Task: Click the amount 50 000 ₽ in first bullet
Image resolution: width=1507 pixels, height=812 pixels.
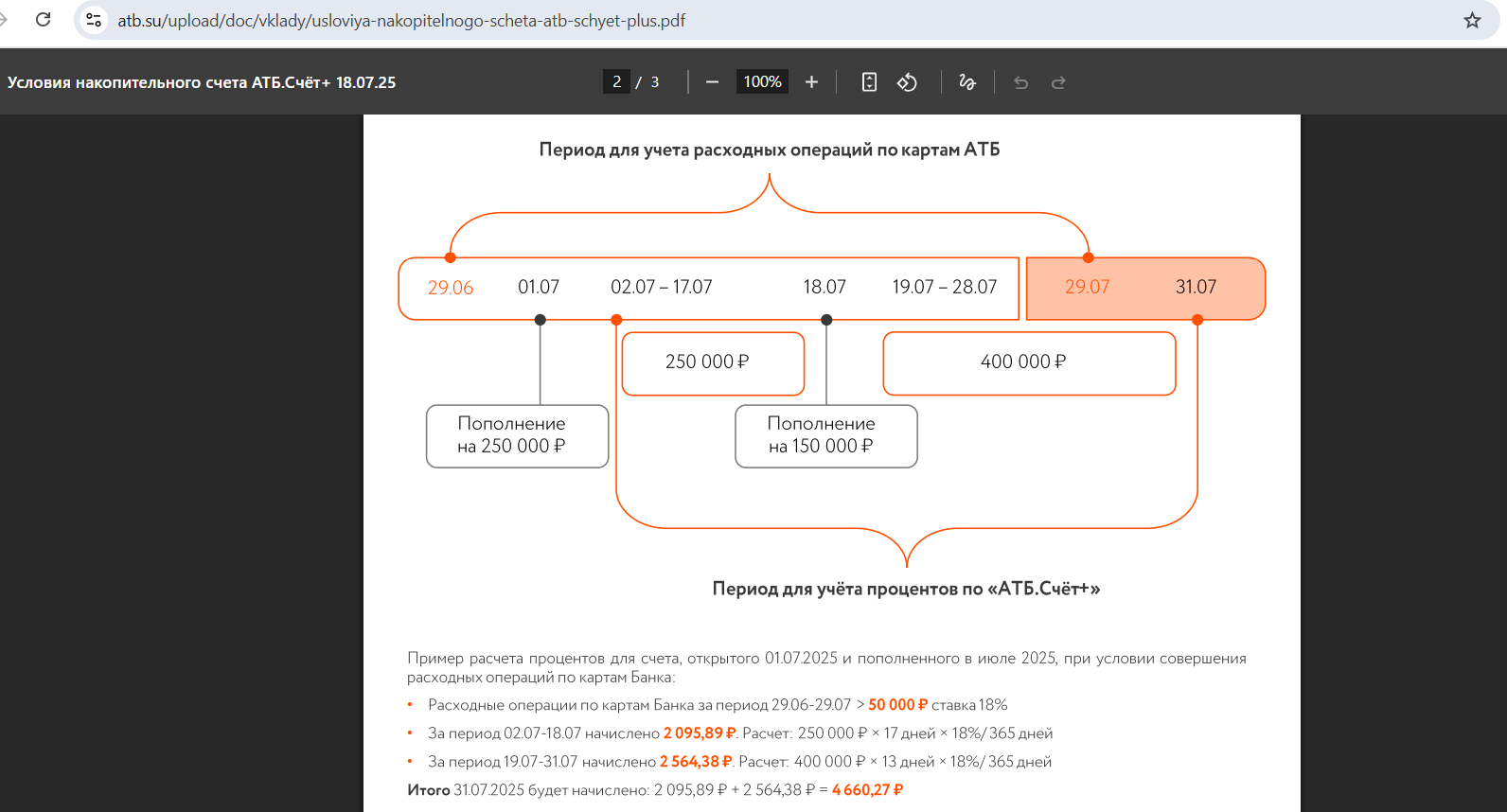Action: (x=897, y=705)
